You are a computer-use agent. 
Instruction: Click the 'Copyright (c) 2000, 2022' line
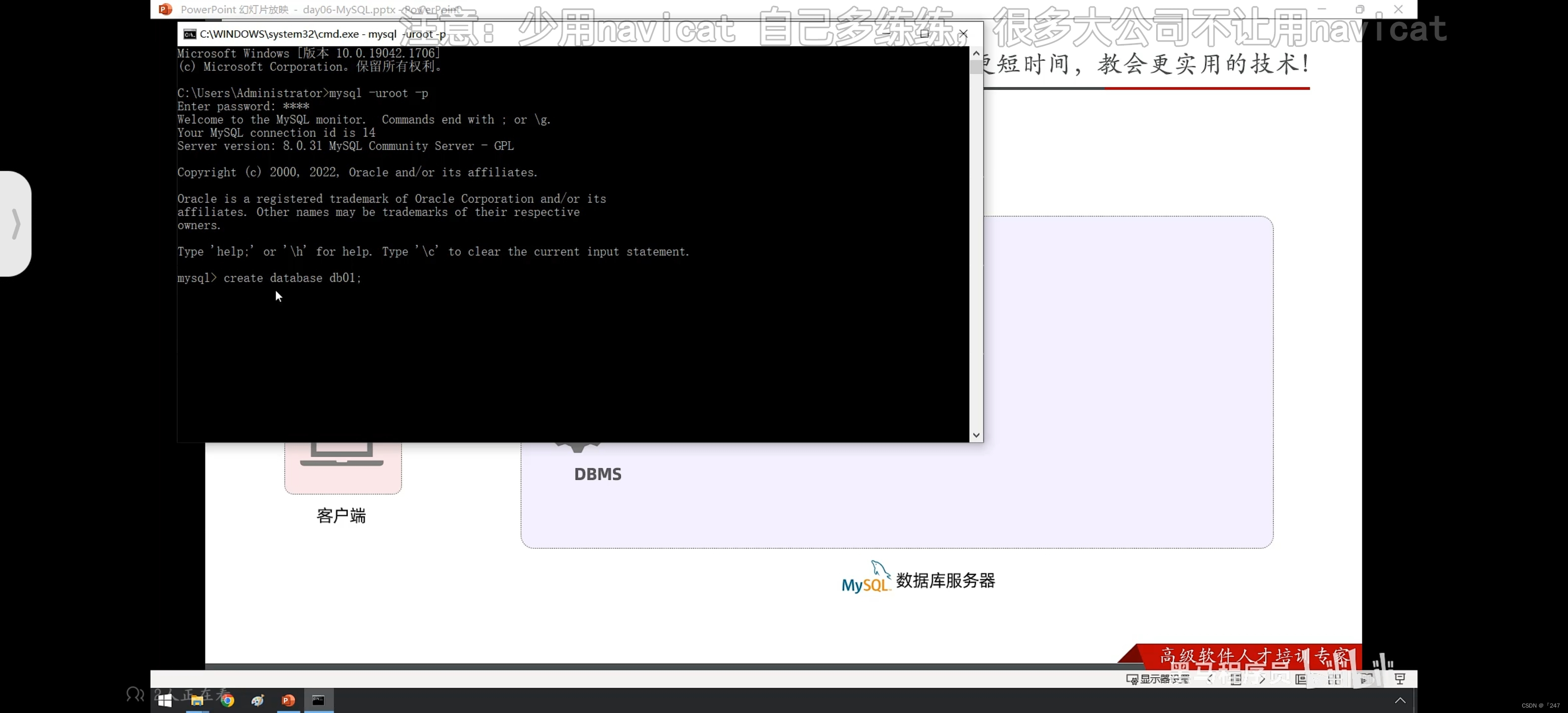pos(357,172)
